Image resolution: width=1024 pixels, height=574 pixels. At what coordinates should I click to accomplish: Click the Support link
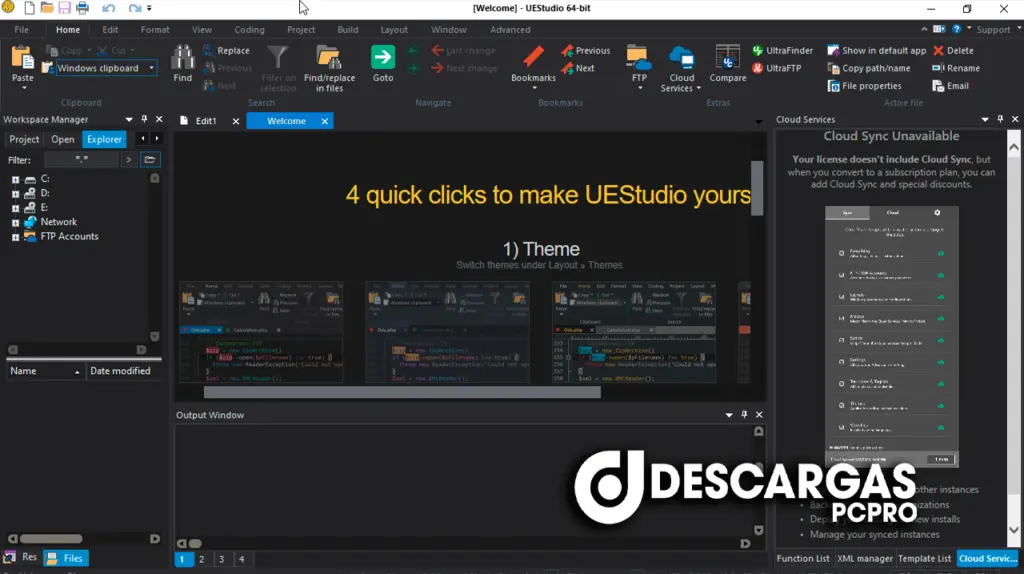[x=993, y=29]
